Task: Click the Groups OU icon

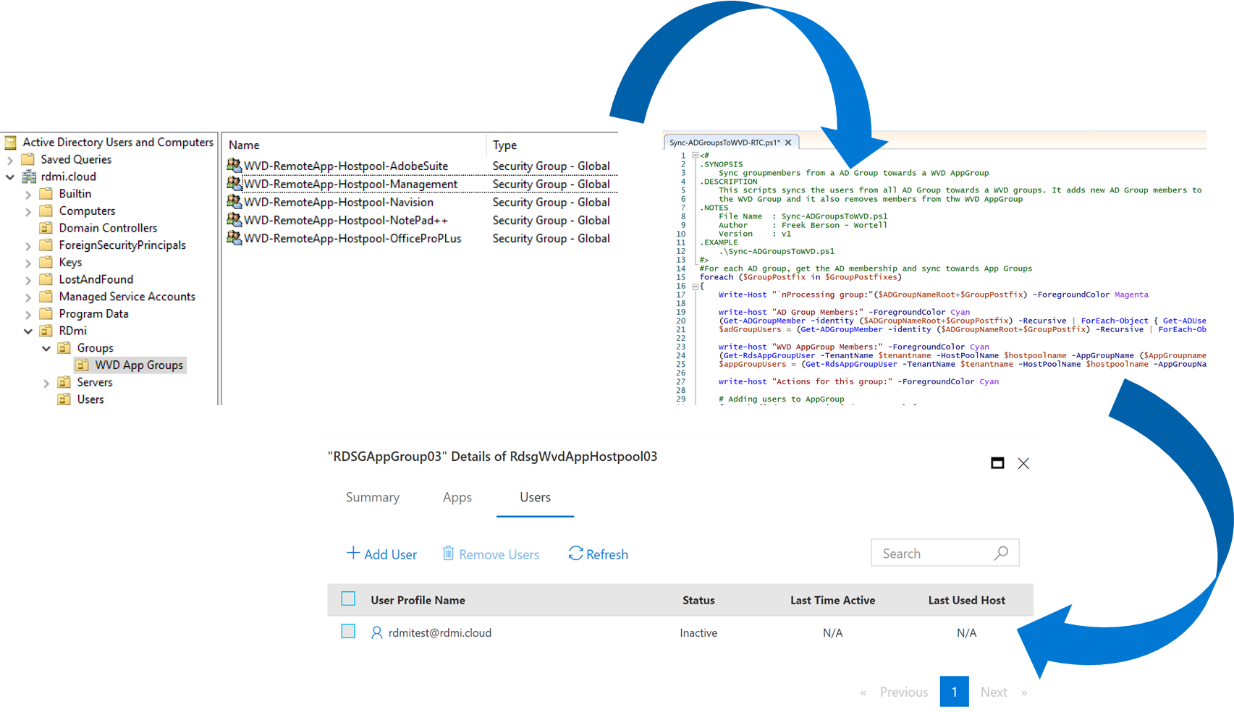Action: pos(64,348)
